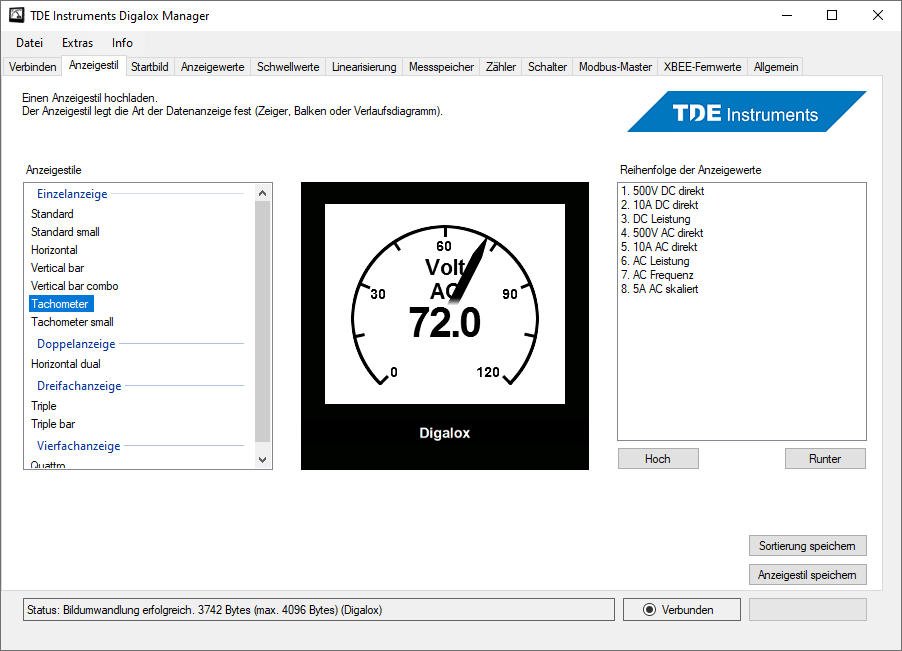
Task: Click the Doppelanzeige group header
Action: (76, 344)
